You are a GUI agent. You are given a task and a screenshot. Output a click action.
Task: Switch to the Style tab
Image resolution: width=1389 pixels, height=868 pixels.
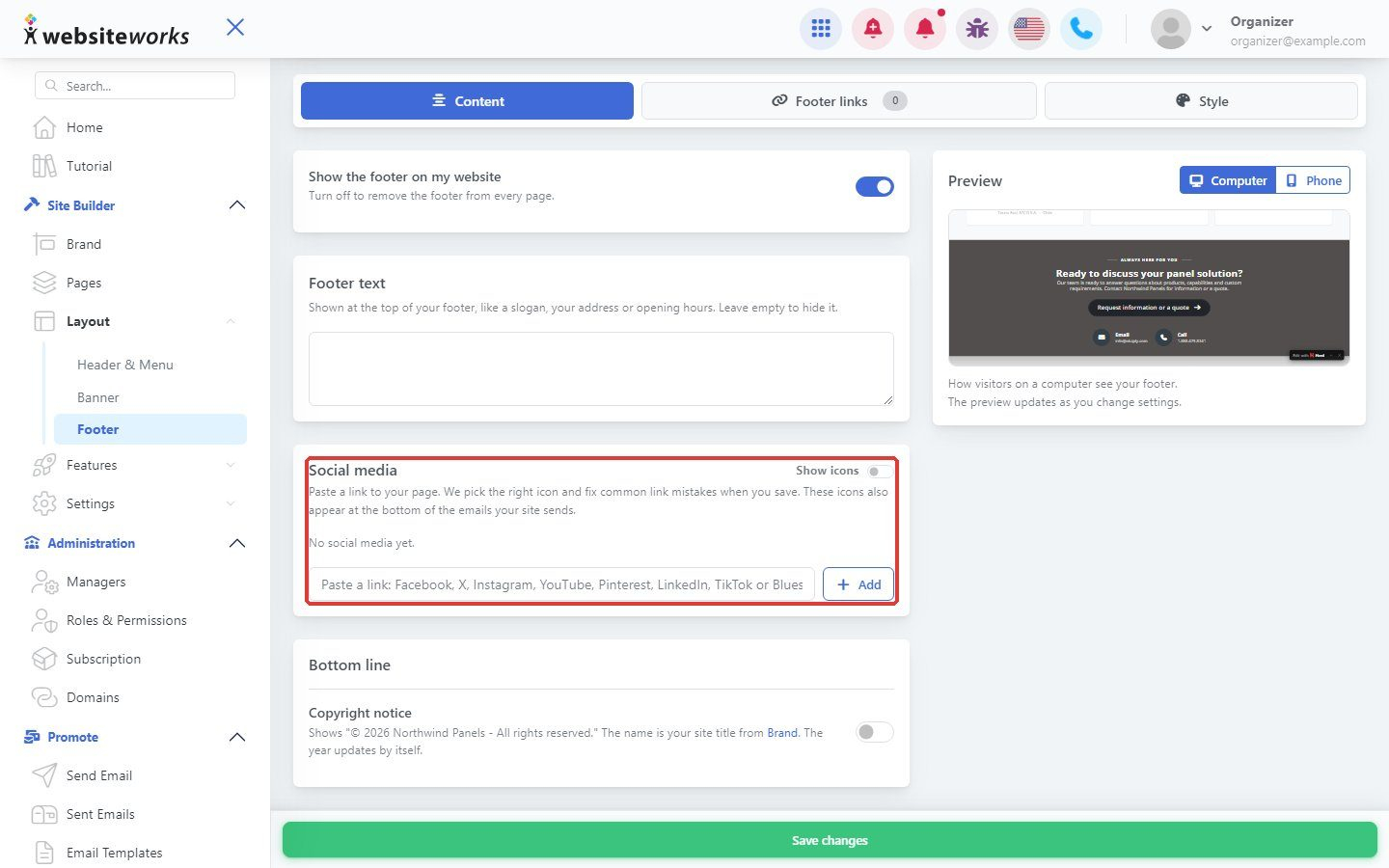click(x=1201, y=101)
